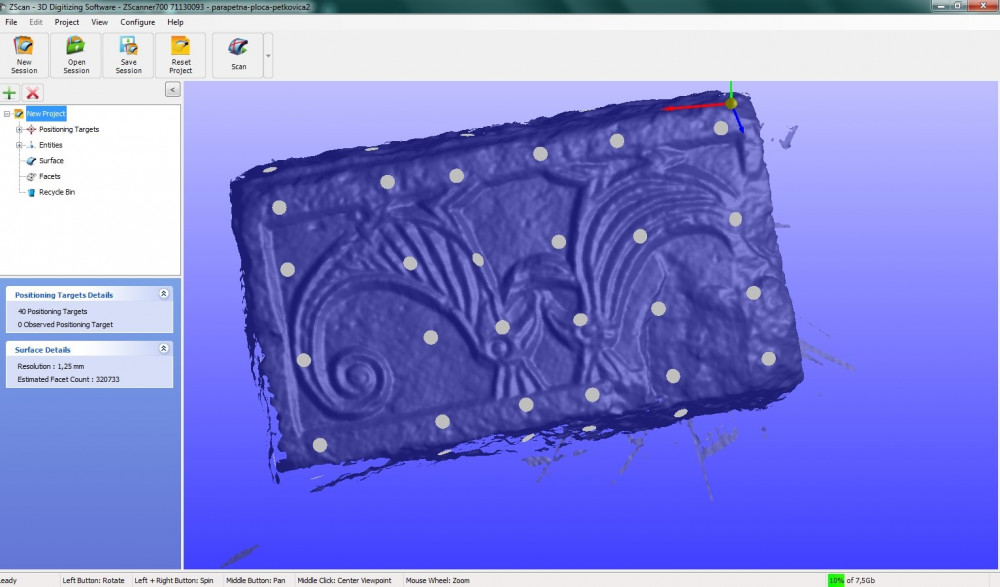The image size is (1000, 587).
Task: Collapse the Positioning Targets Details panel
Action: click(163, 295)
